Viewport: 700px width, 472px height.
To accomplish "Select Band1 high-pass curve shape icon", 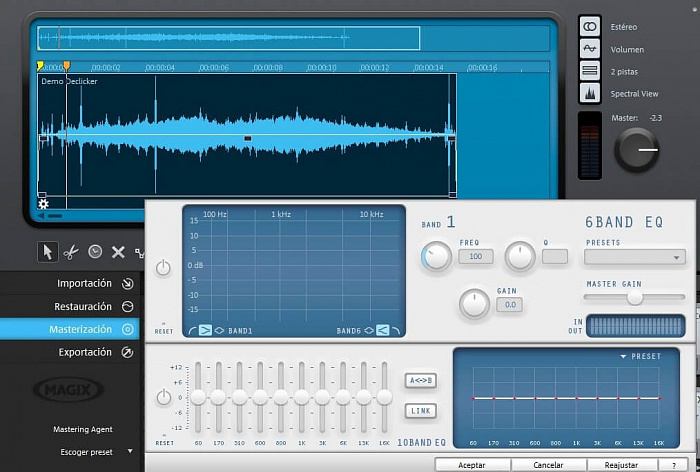I will (192, 331).
